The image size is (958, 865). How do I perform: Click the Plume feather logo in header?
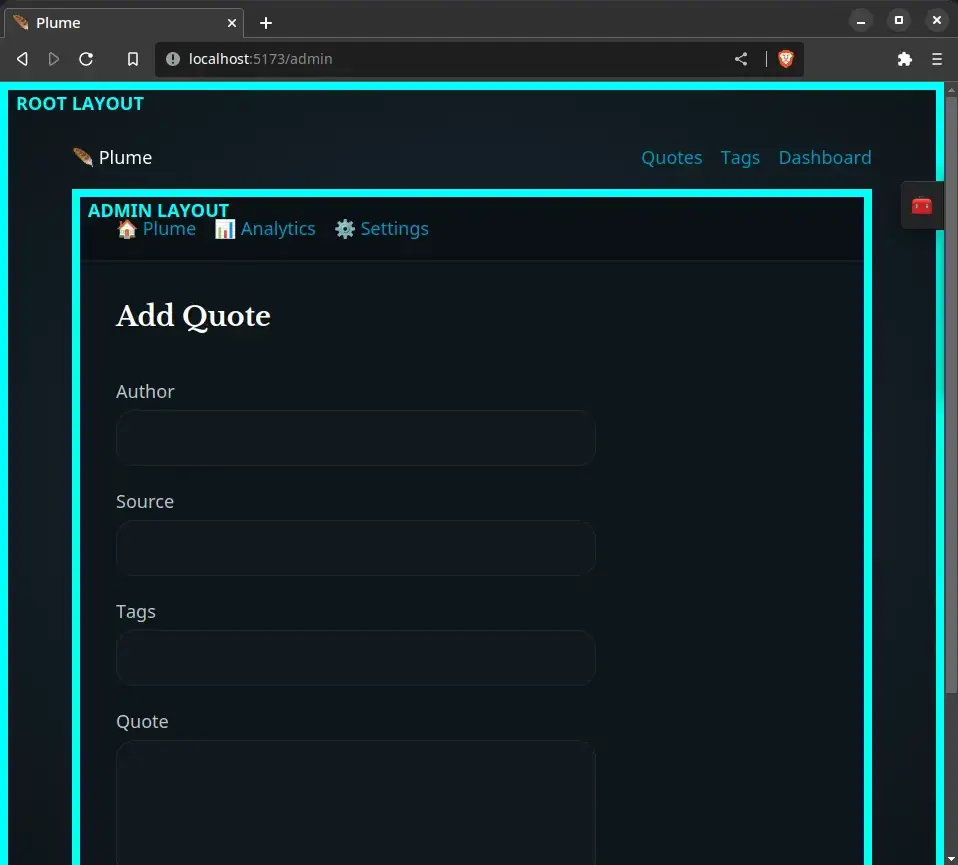point(112,158)
